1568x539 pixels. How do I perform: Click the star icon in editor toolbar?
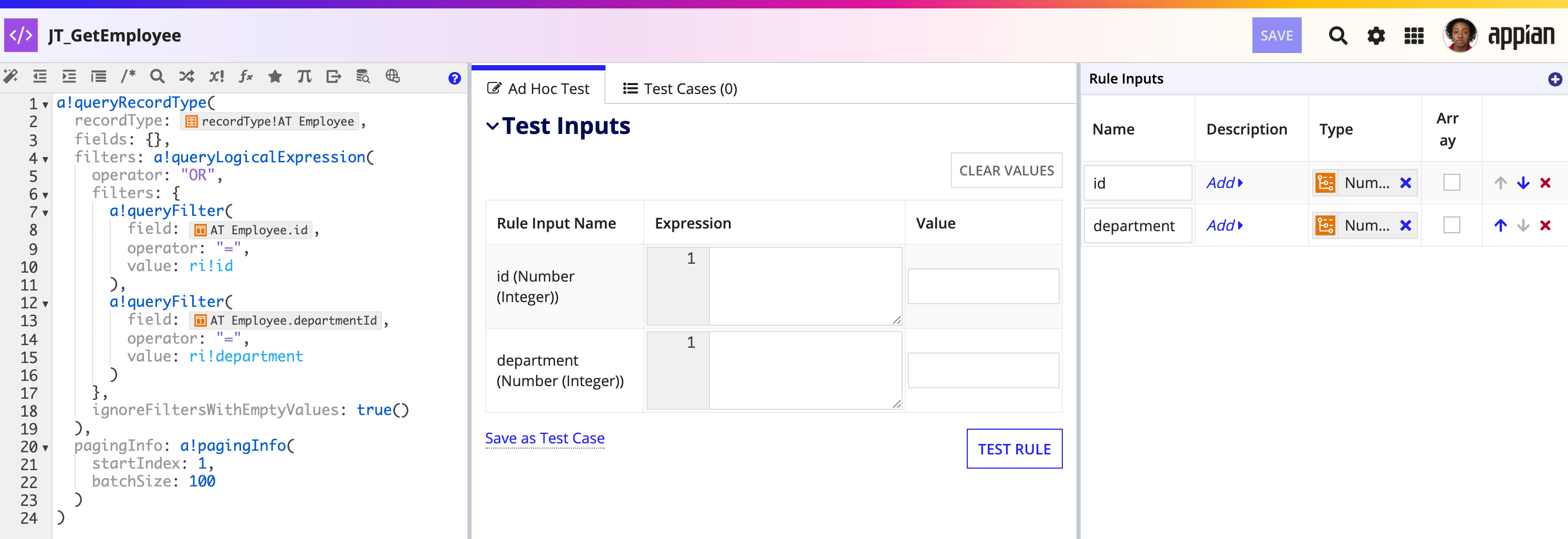[275, 76]
